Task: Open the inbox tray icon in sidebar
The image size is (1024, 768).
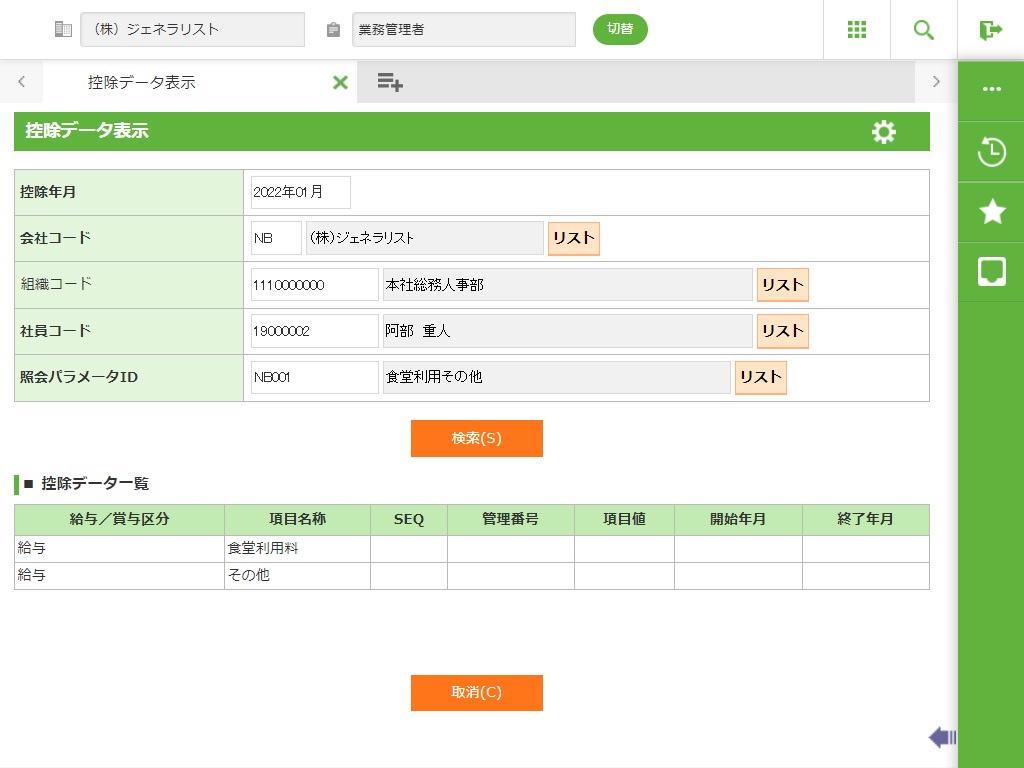Action: point(991,271)
